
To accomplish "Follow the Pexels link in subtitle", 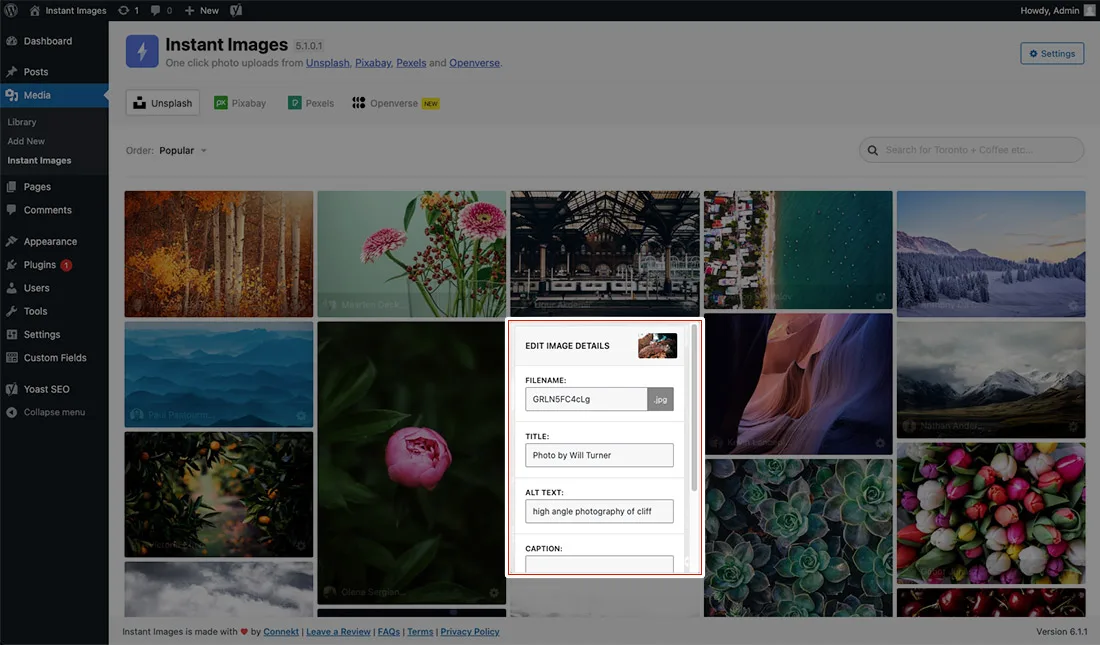I will click(x=411, y=63).
